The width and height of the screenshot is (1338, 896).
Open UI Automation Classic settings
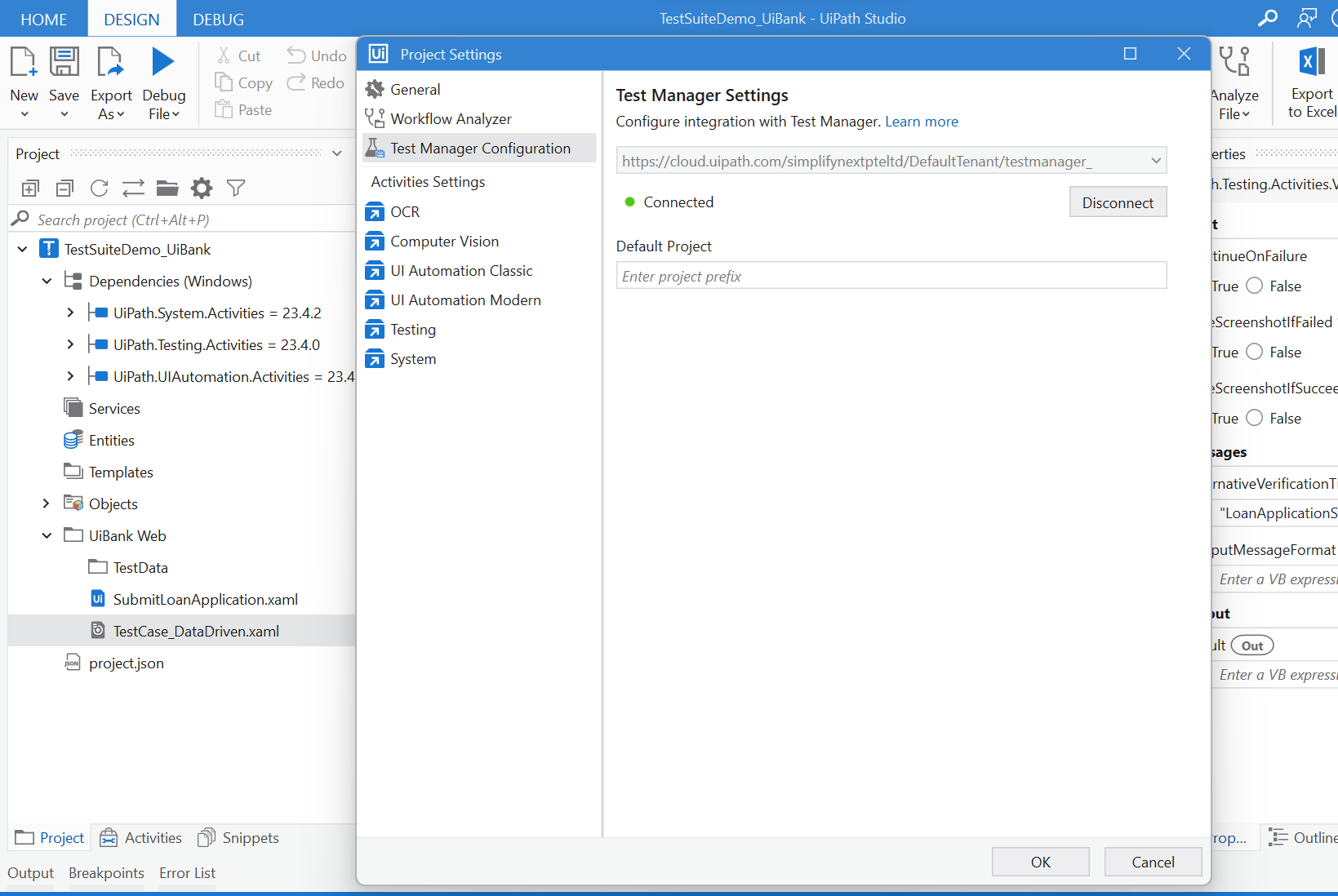click(x=479, y=271)
